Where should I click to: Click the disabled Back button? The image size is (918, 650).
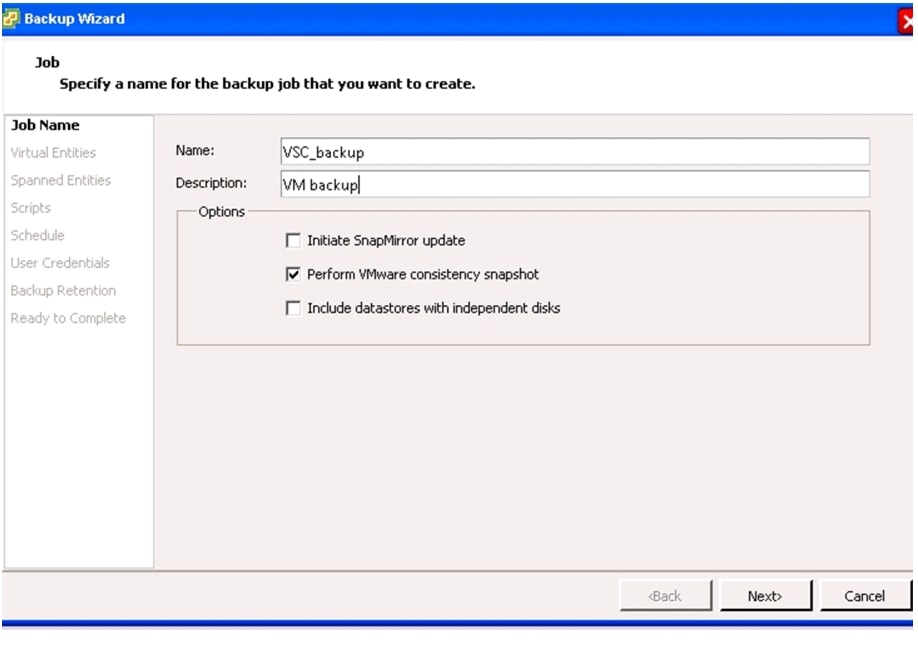click(x=665, y=596)
